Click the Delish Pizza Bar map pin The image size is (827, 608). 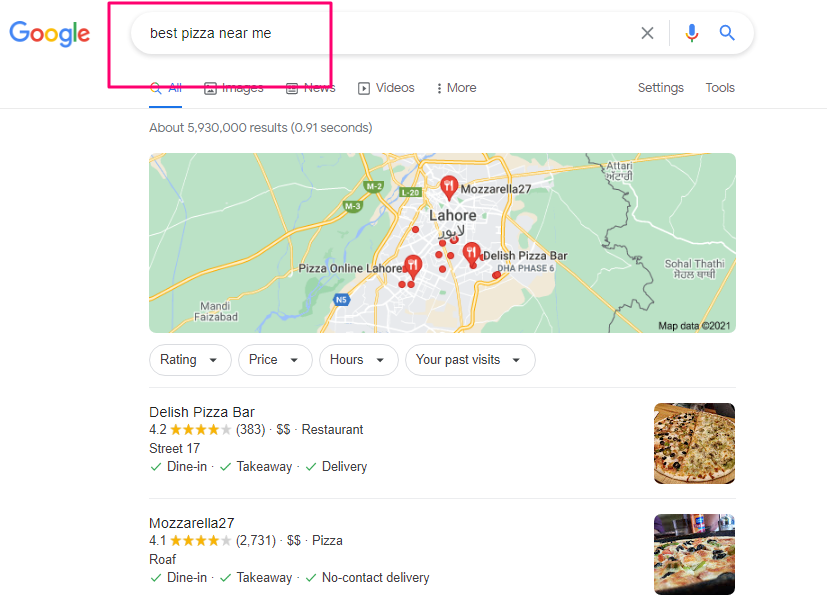tap(471, 253)
